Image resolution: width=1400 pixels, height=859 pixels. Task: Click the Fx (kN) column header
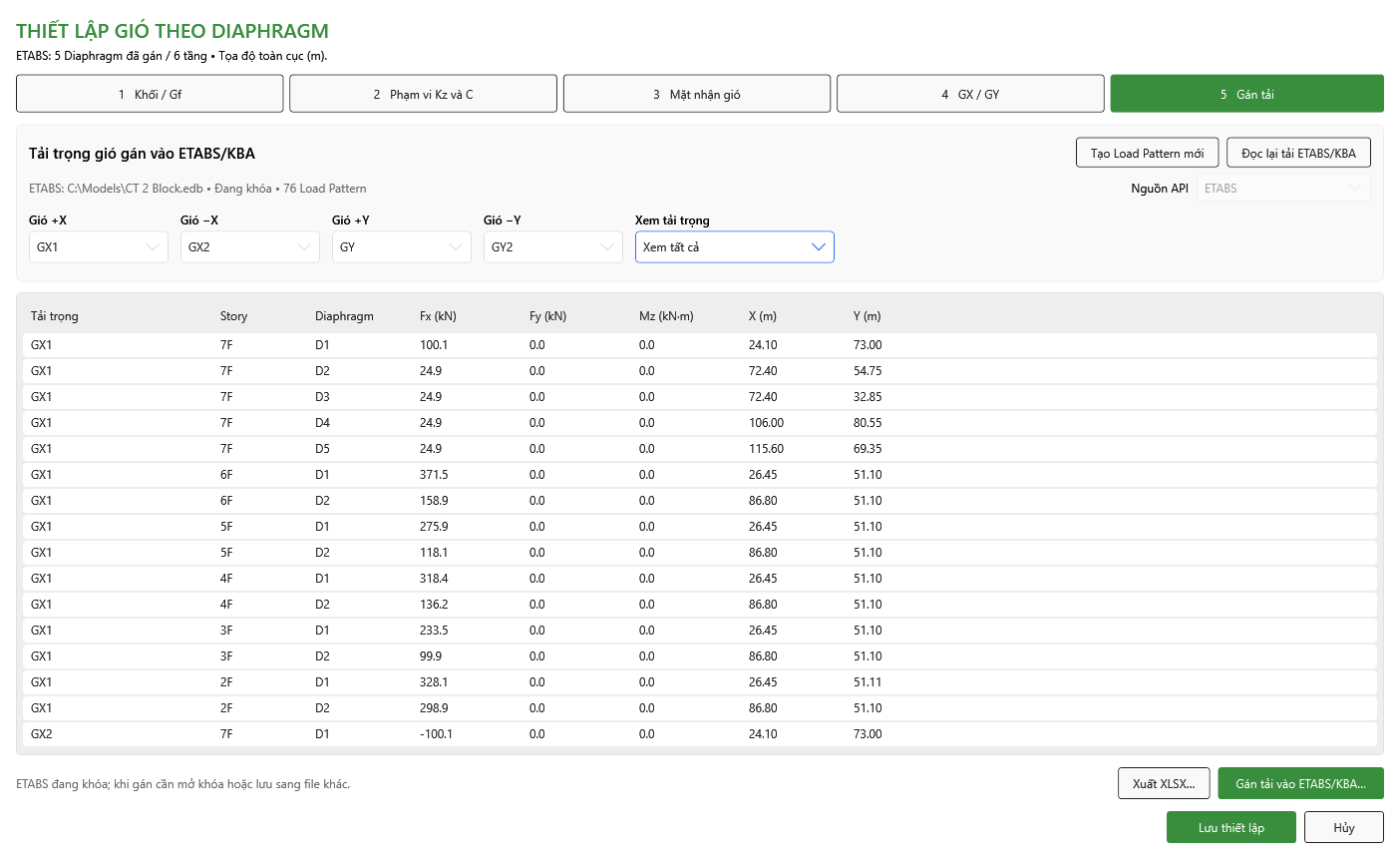point(438,316)
